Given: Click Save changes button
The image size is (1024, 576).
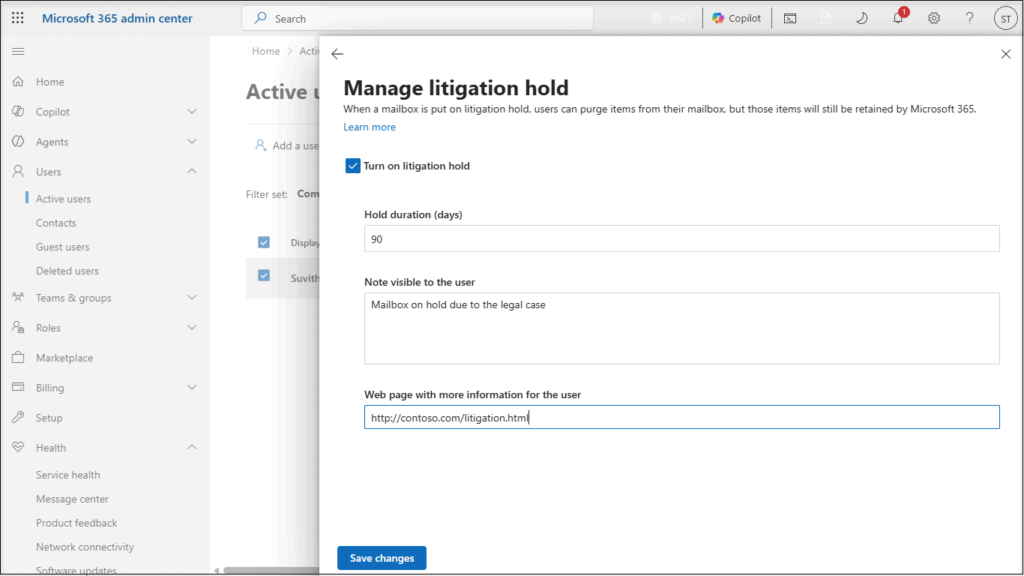Looking at the screenshot, I should tap(382, 558).
